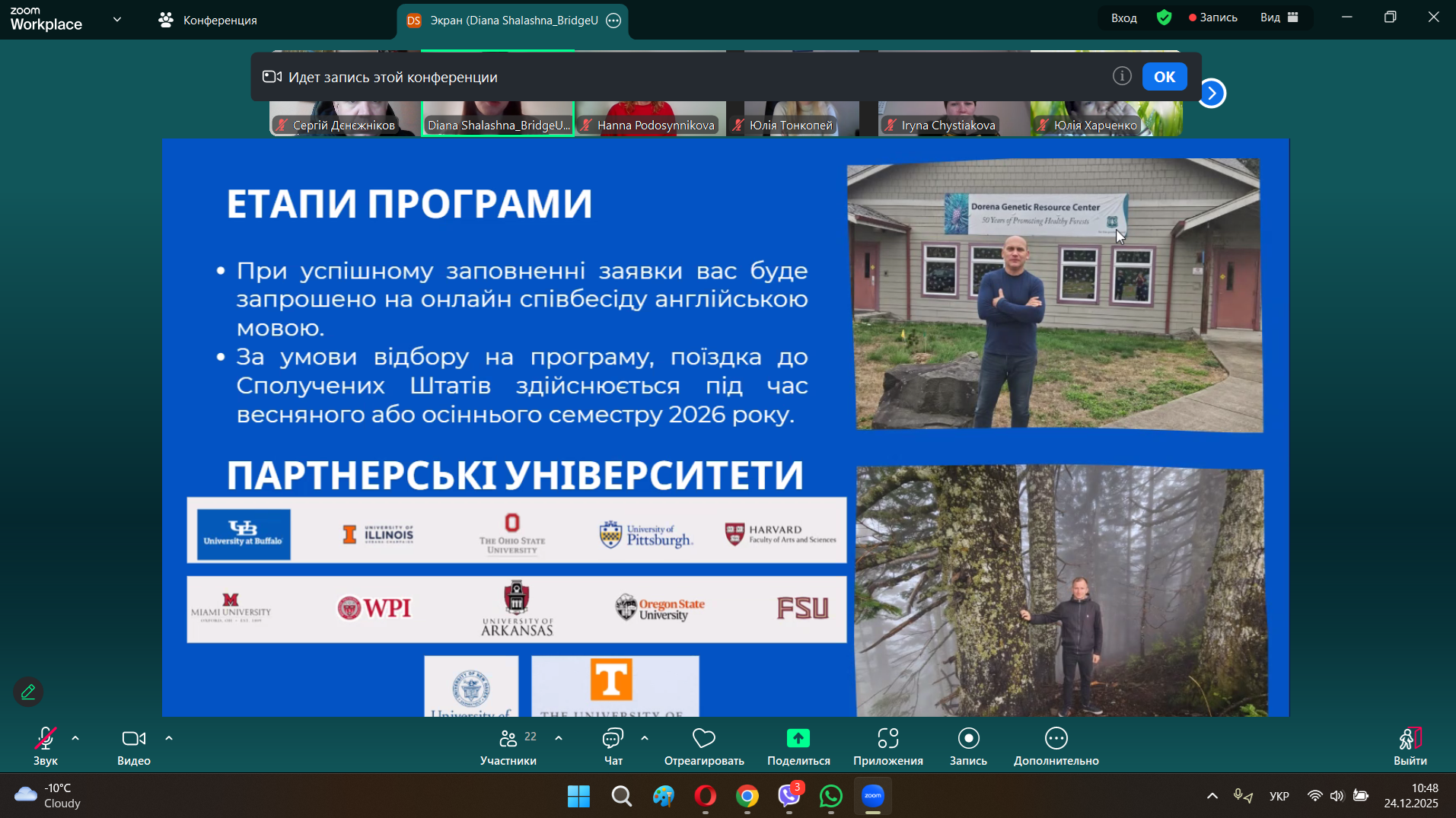Open the Chat panel icon
The height and width of the screenshot is (818, 1456).
613,739
